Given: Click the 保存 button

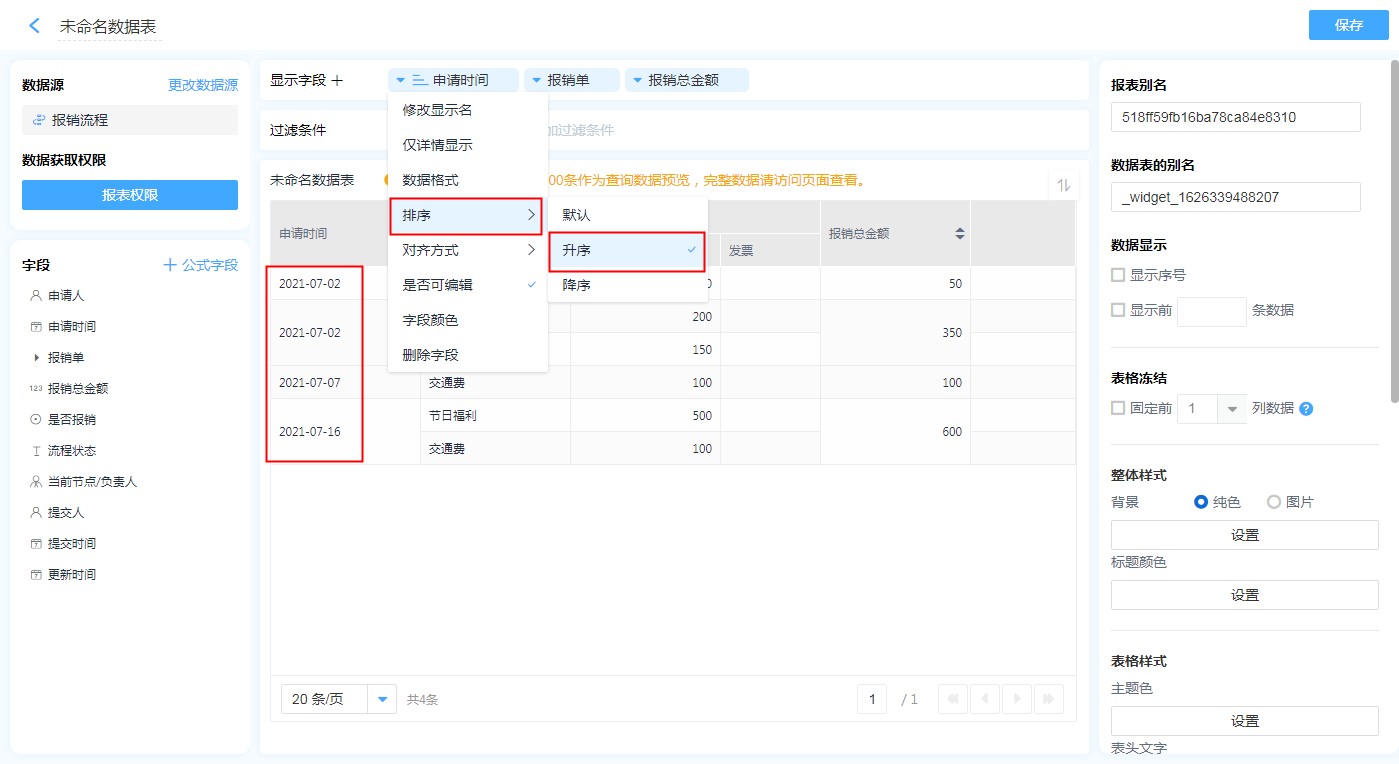Looking at the screenshot, I should pyautogui.click(x=1348, y=25).
